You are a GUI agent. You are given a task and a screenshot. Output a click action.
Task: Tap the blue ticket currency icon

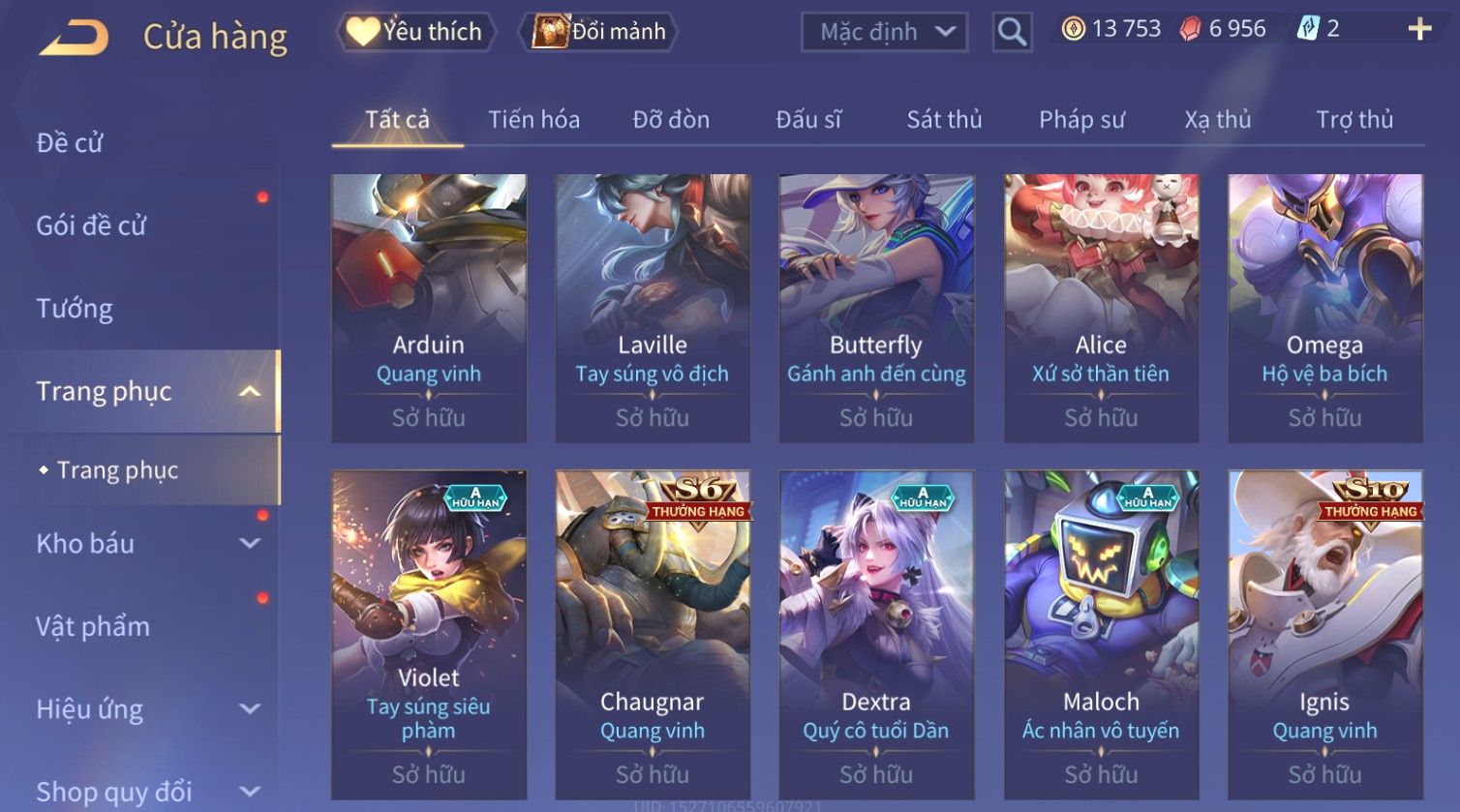click(x=1308, y=29)
